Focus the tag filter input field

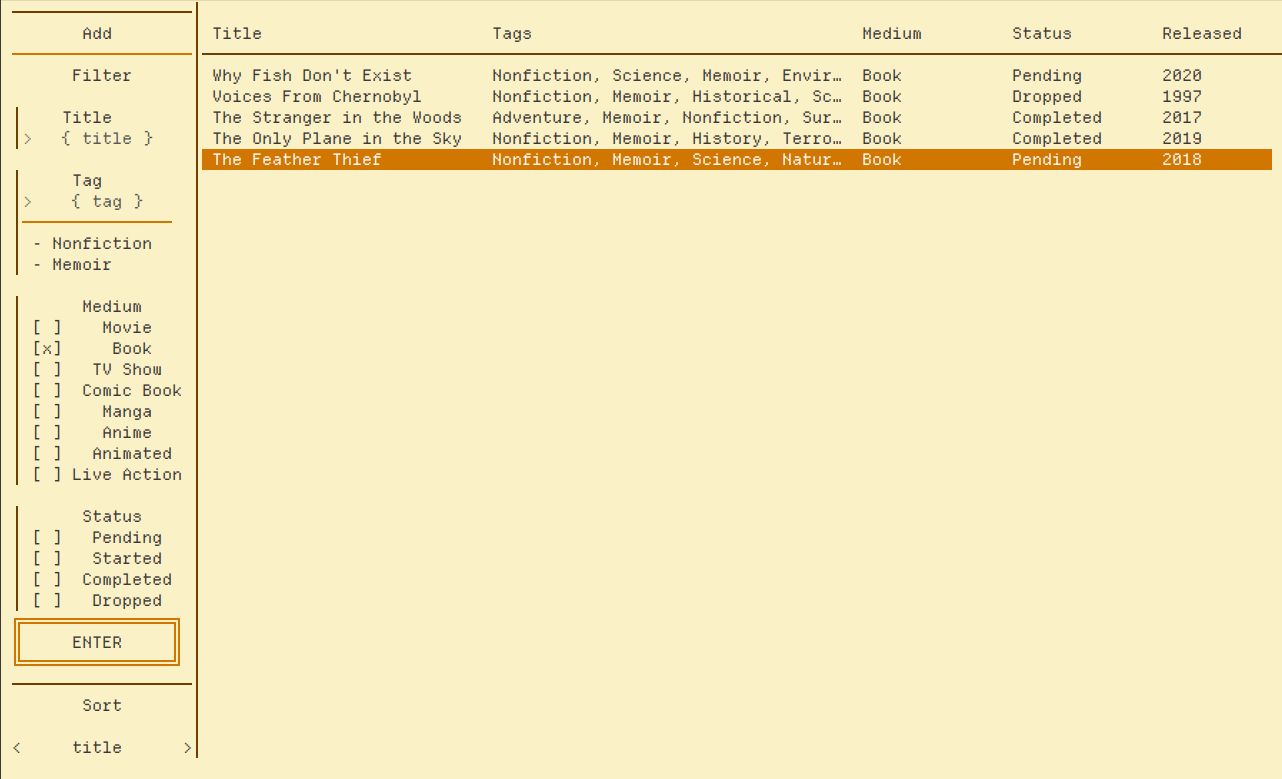[x=107, y=201]
